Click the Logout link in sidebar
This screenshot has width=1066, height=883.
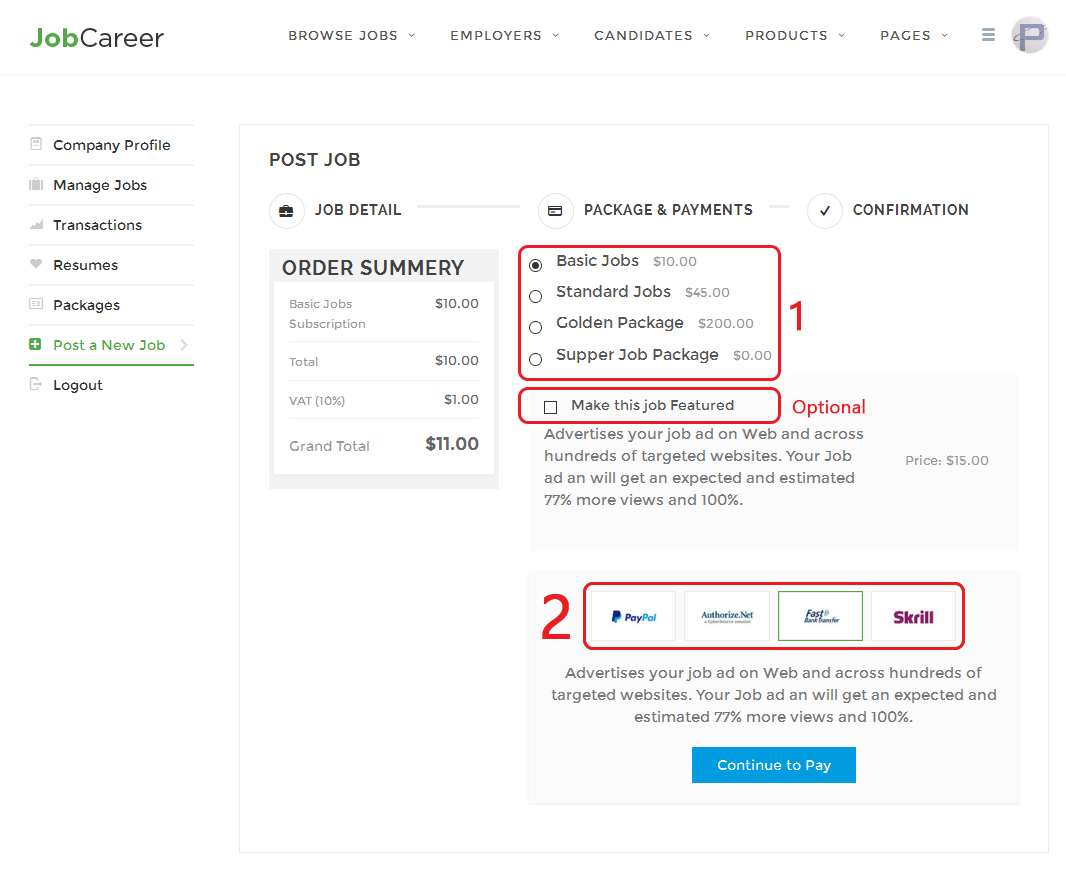click(x=78, y=385)
